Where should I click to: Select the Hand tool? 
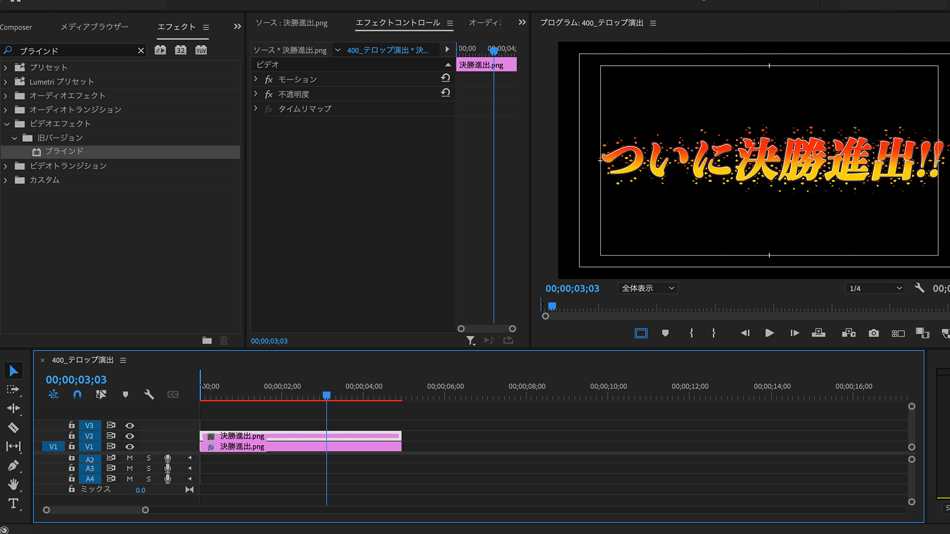(x=13, y=485)
